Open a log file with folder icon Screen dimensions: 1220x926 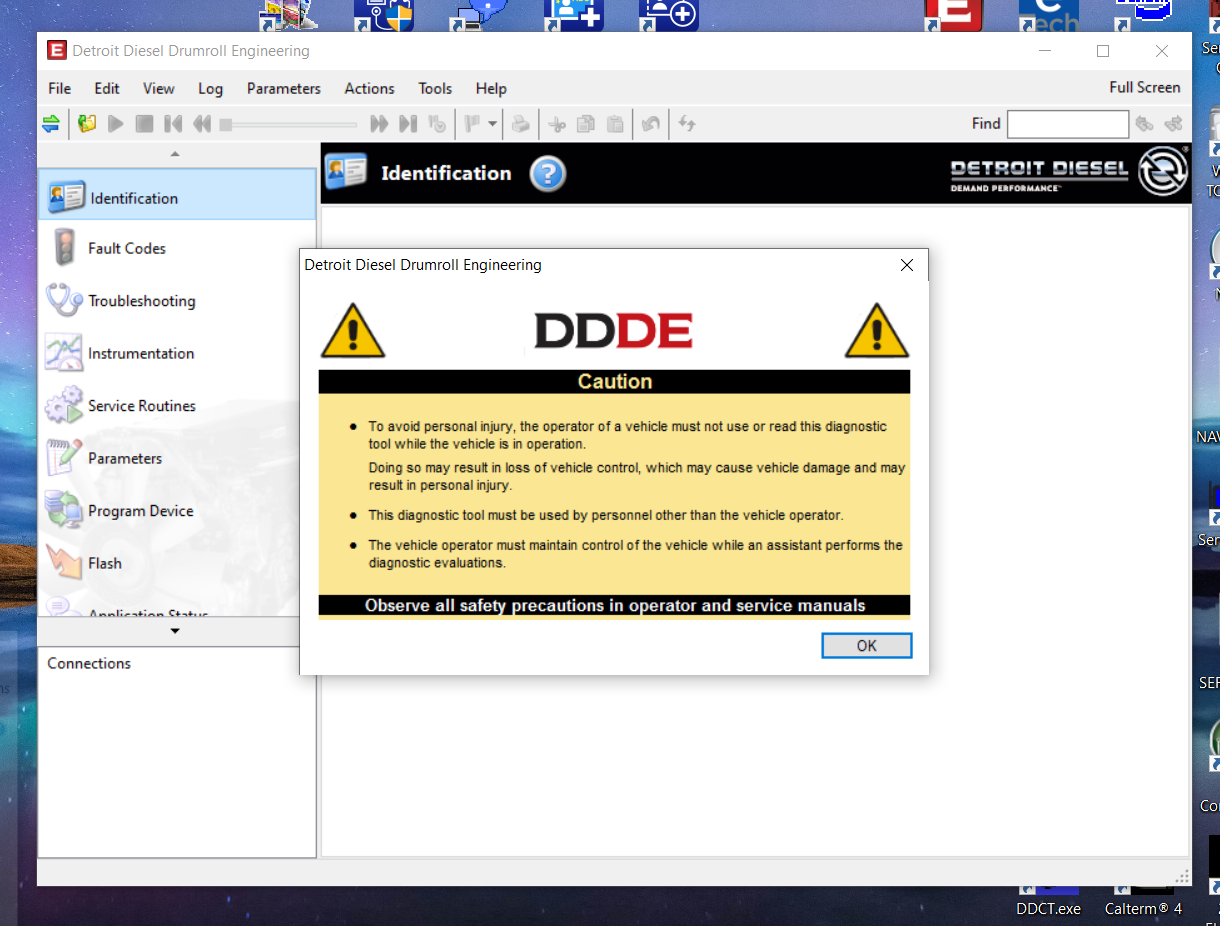point(87,124)
